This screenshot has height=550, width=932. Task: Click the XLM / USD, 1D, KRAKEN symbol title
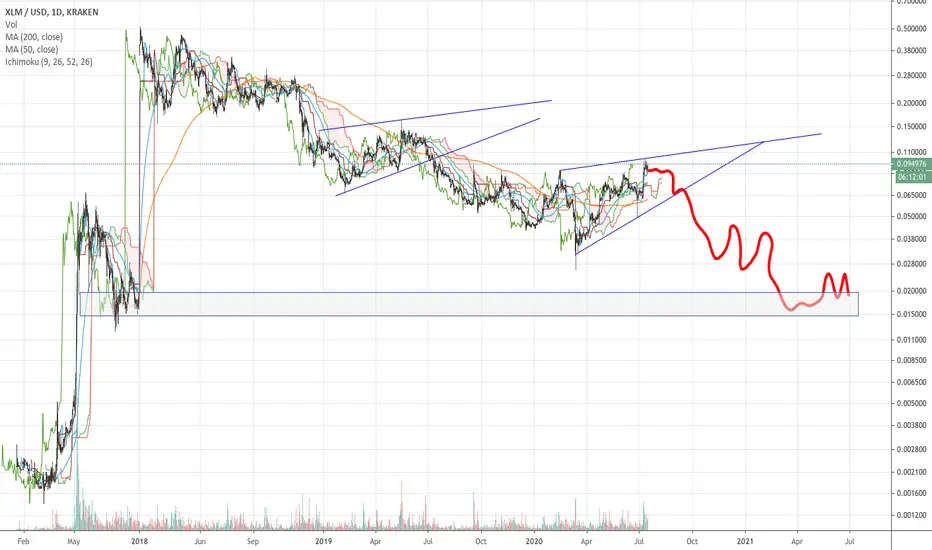pos(52,12)
